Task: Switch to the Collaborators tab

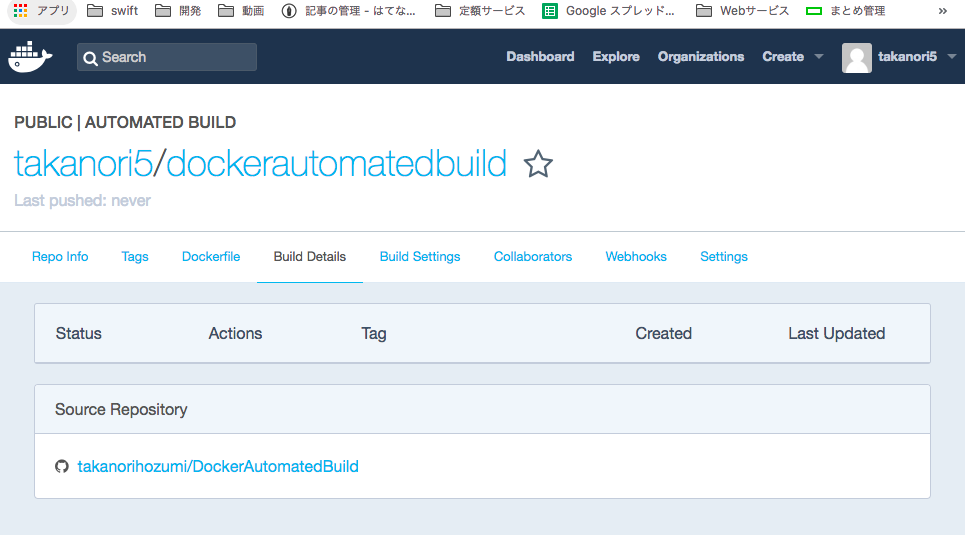Action: 533,257
